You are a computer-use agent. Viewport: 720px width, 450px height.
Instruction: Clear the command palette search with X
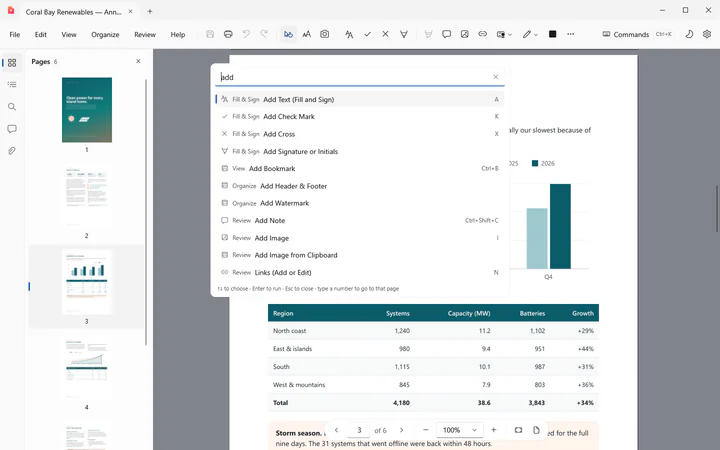[495, 77]
